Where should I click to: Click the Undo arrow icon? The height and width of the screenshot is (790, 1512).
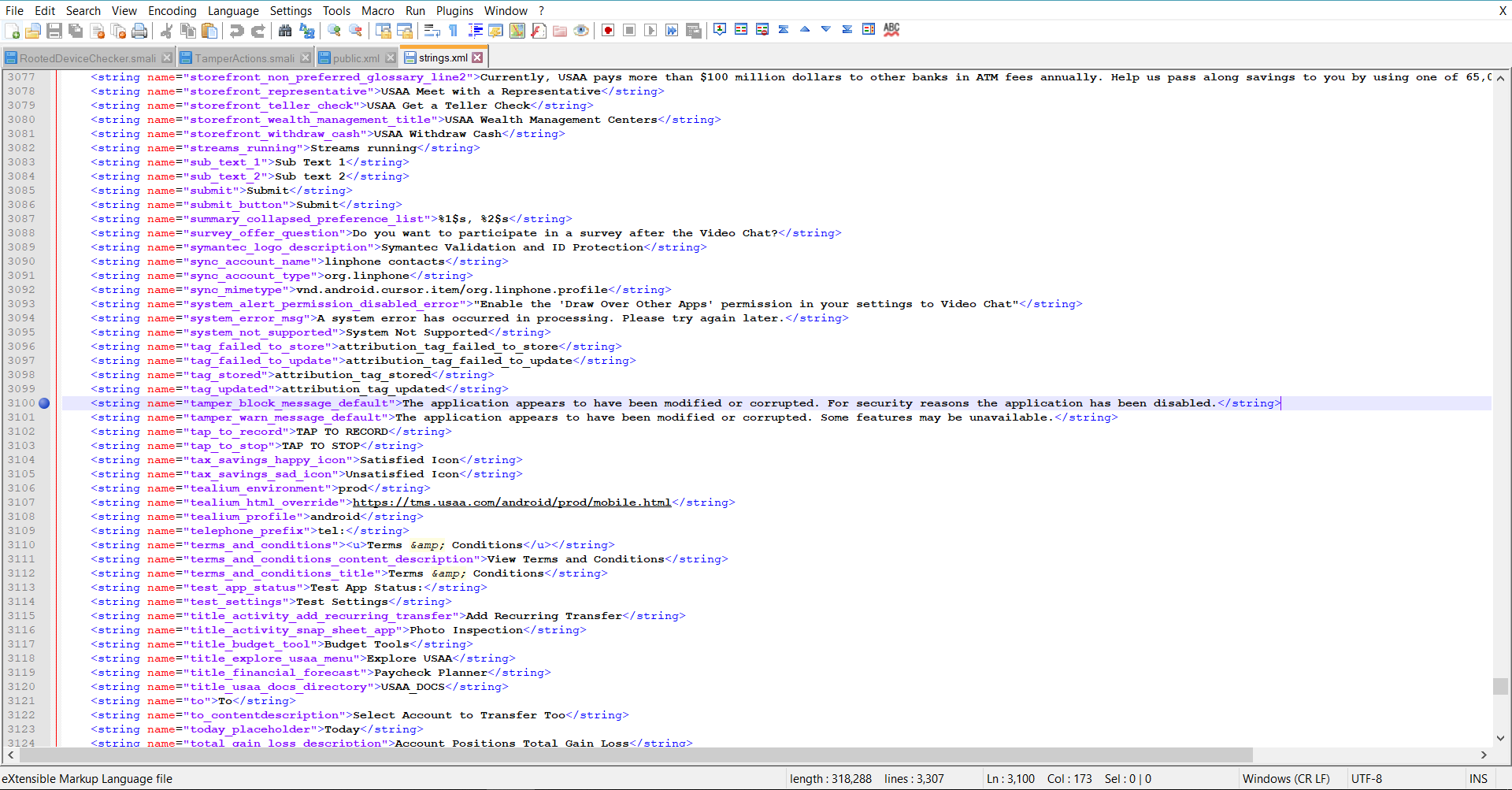(x=236, y=31)
